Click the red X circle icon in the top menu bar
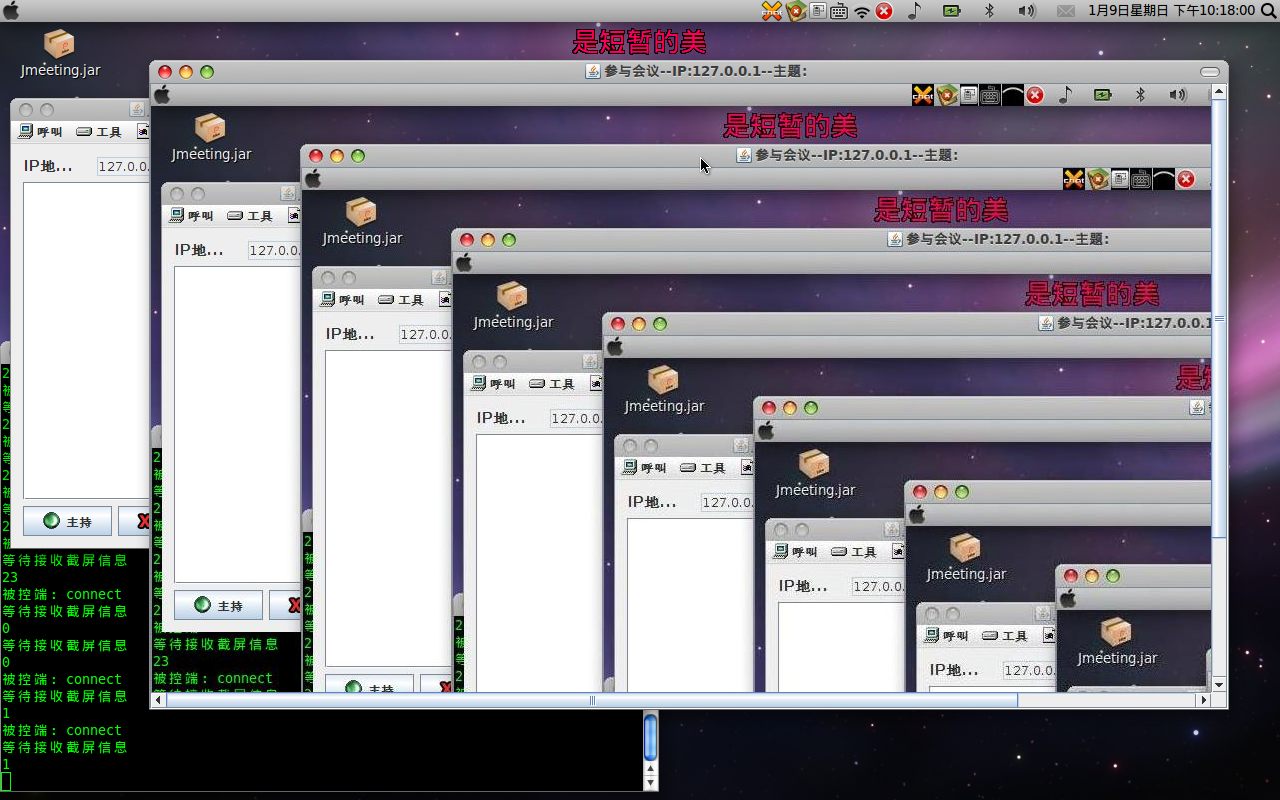The width and height of the screenshot is (1280, 800). click(884, 11)
